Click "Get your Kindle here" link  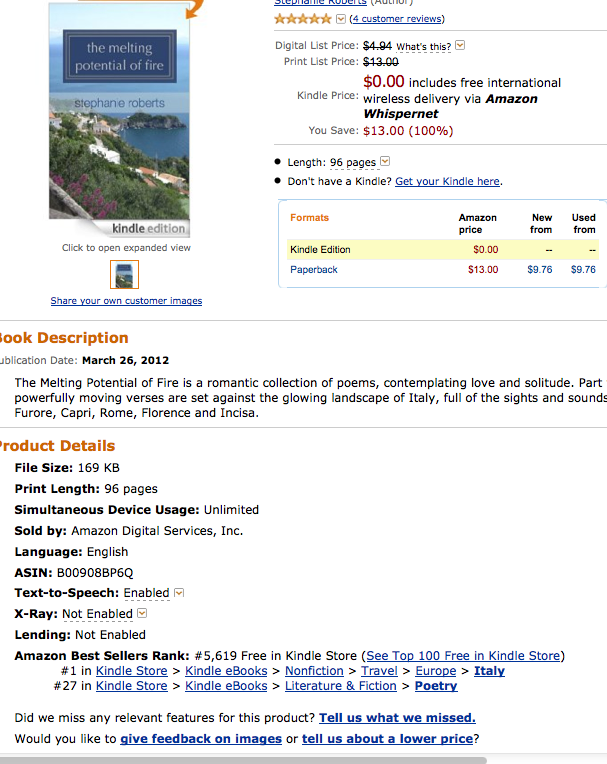[447, 181]
